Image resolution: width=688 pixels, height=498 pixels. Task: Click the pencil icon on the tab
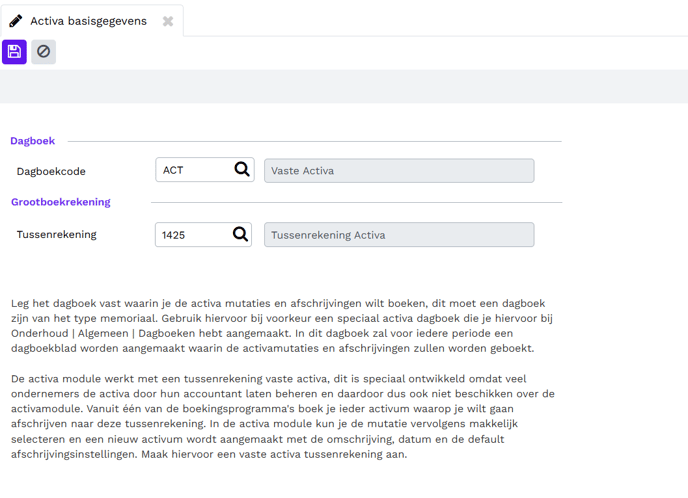16,21
